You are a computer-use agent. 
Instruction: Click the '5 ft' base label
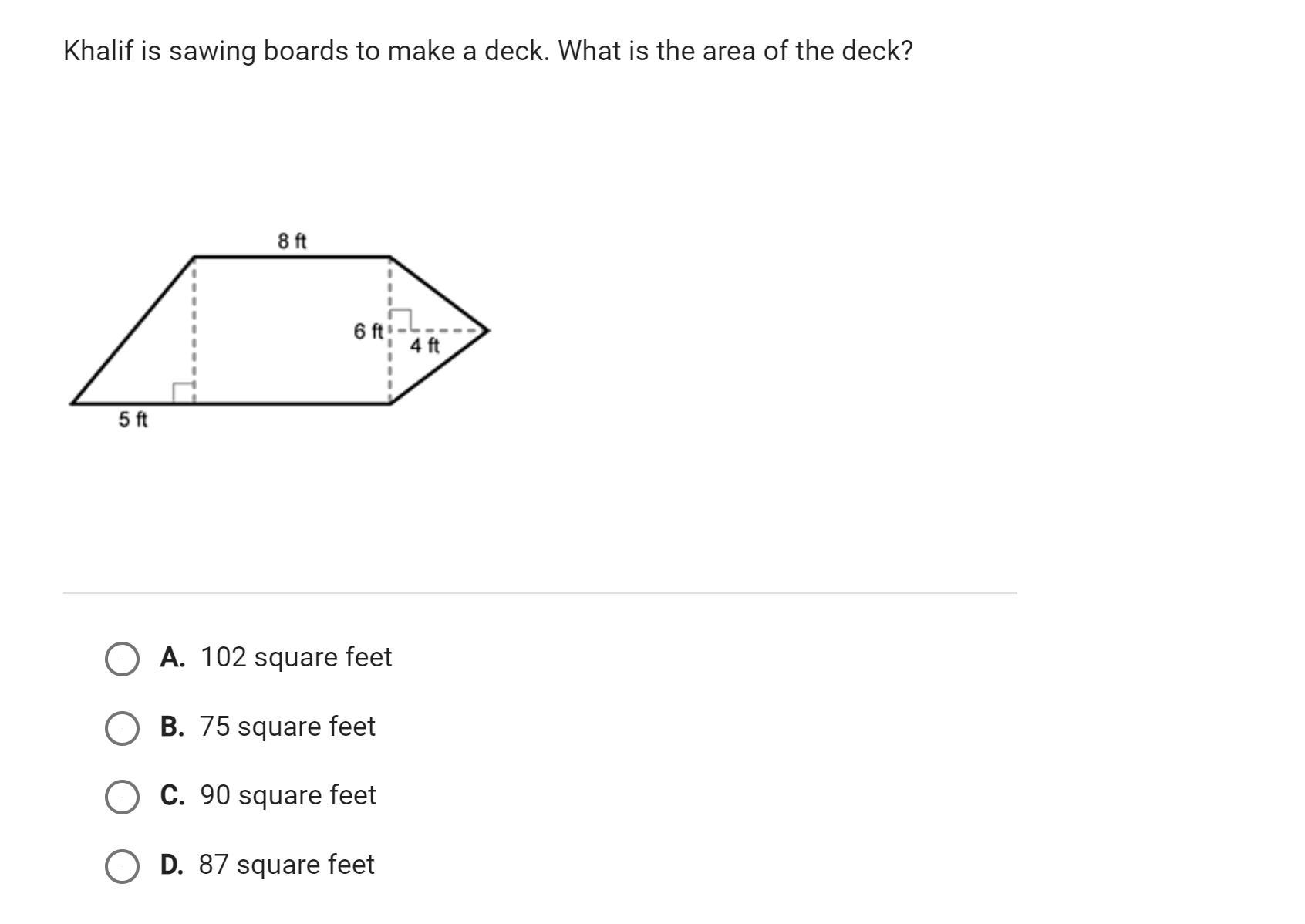133,420
